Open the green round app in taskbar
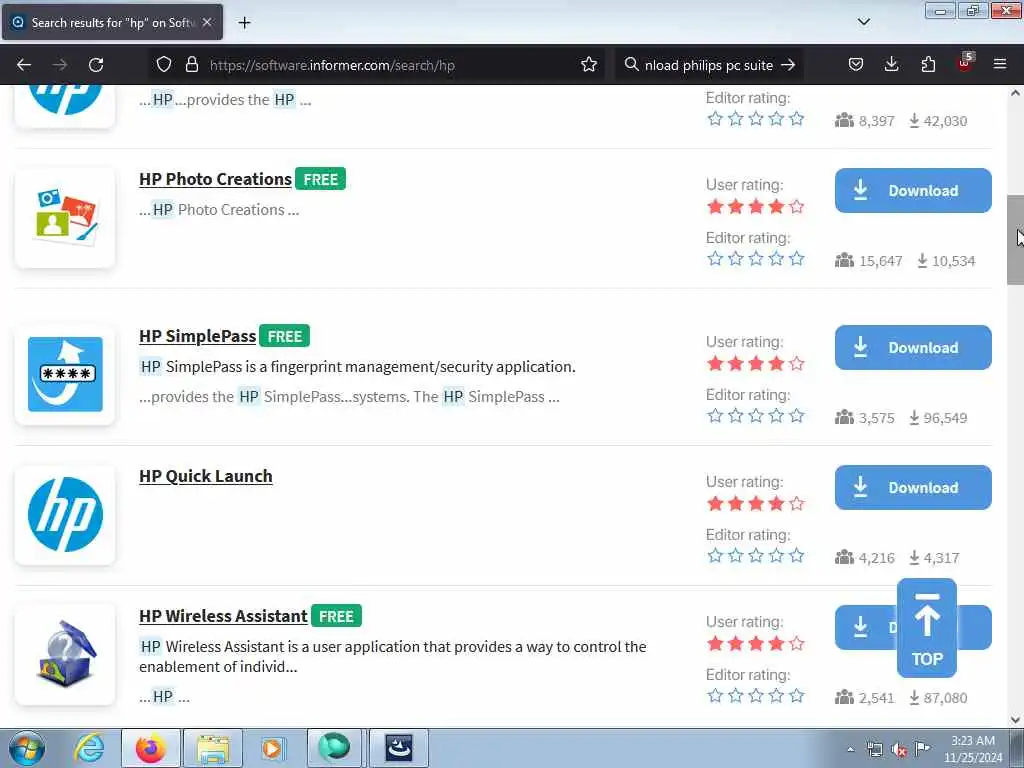The image size is (1024, 768). [x=334, y=748]
